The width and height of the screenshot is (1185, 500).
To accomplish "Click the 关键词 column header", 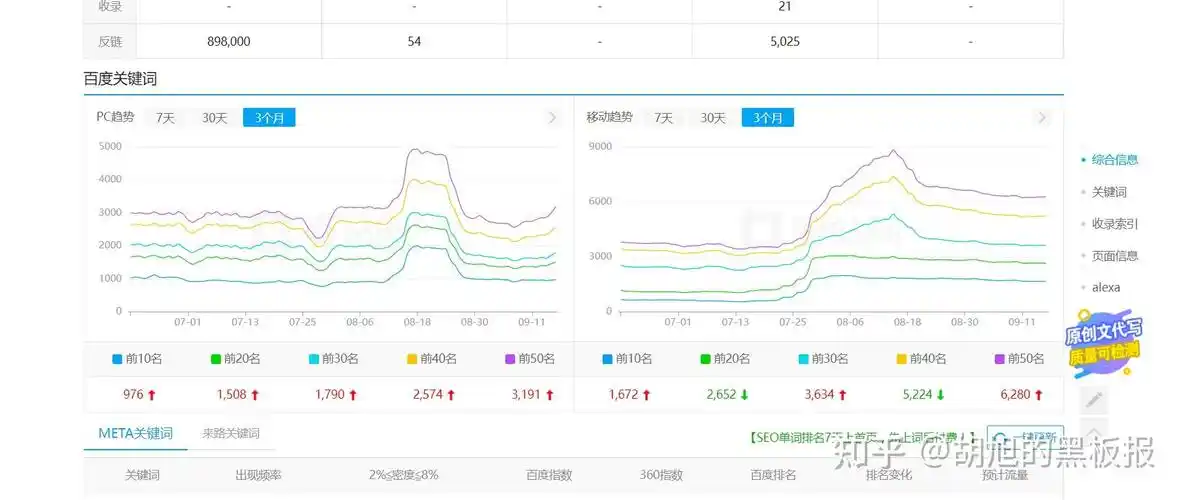I will click(x=142, y=476).
